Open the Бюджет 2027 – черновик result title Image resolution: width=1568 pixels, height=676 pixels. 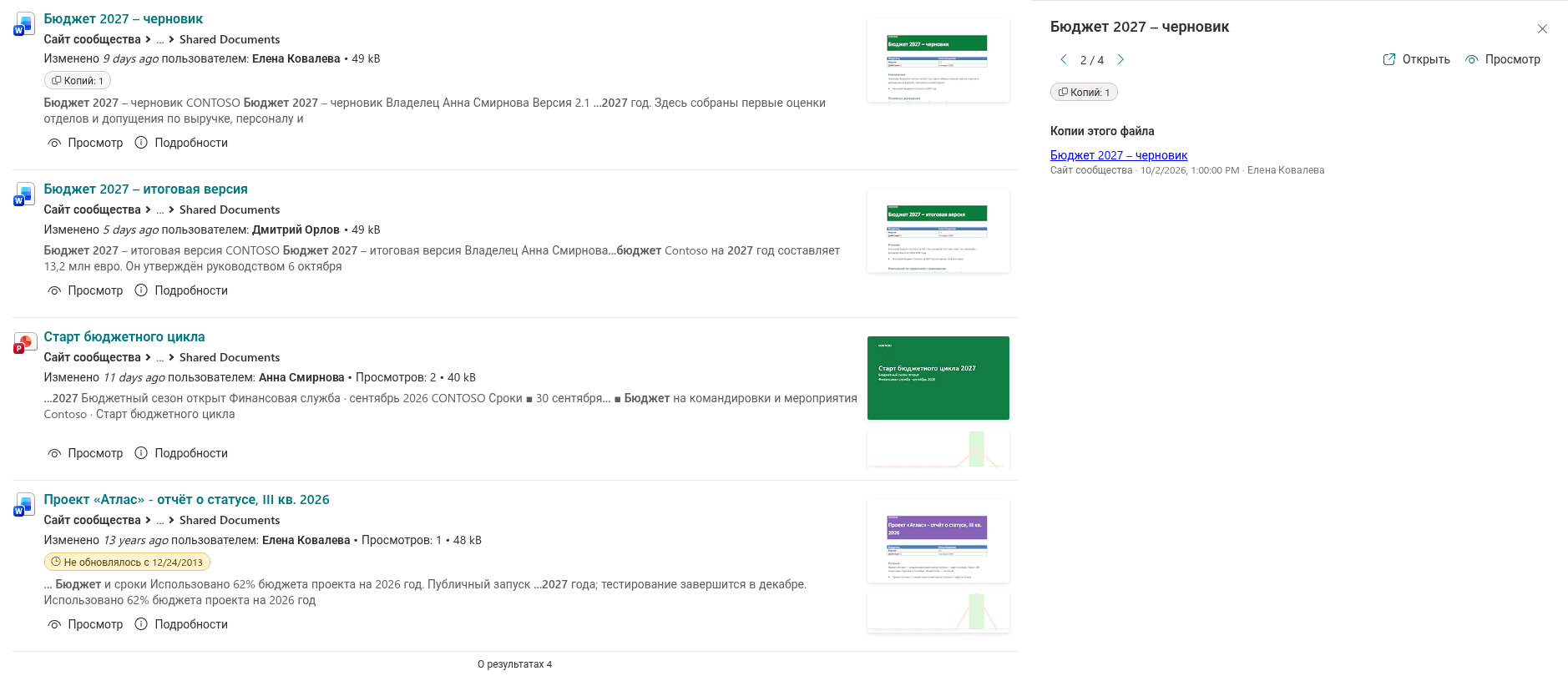pyautogui.click(x=124, y=18)
